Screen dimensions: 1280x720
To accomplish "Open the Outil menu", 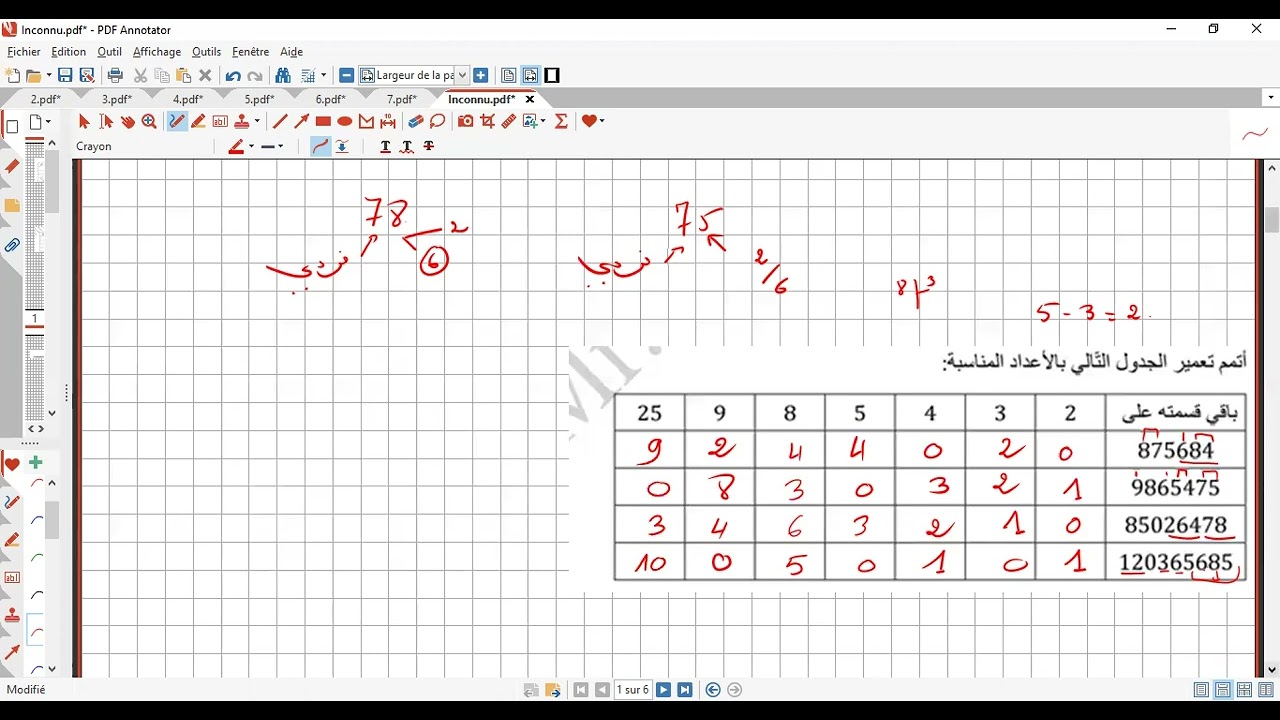I will [110, 52].
